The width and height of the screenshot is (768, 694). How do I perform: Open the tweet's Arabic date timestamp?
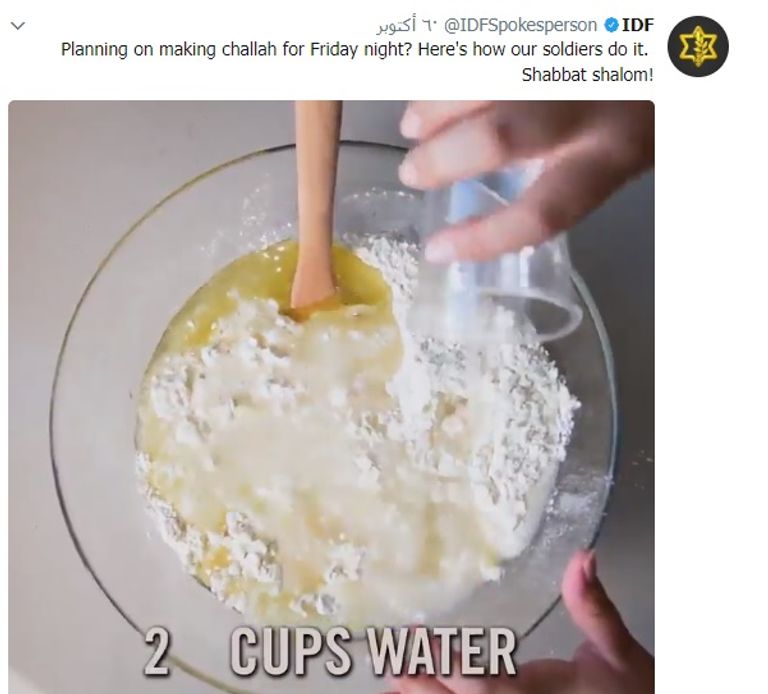pos(407,25)
